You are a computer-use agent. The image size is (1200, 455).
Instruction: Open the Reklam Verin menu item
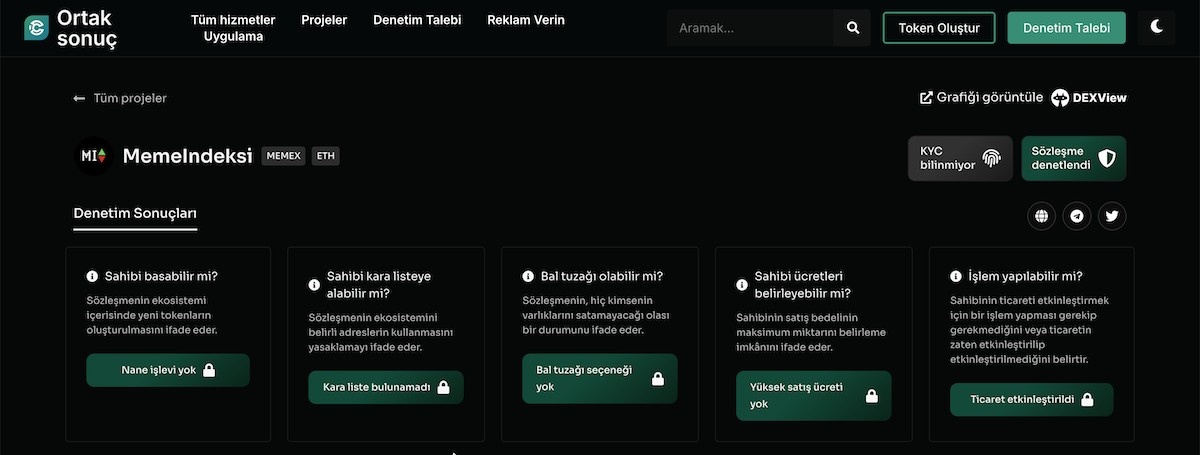pyautogui.click(x=526, y=20)
